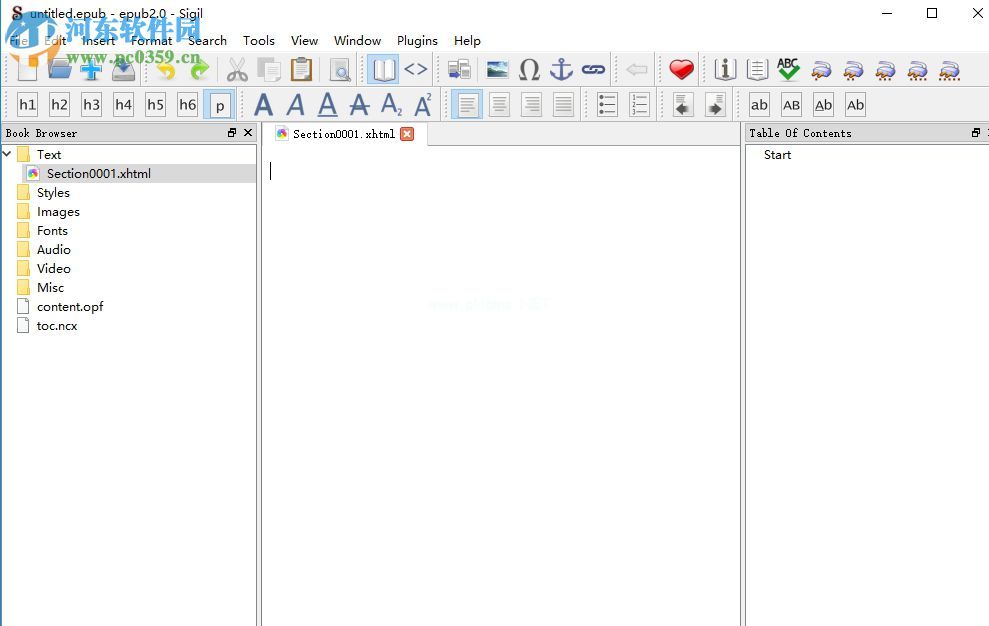Open the Styles folder in Book Browser
The width and height of the screenshot is (989, 626).
click(x=53, y=193)
